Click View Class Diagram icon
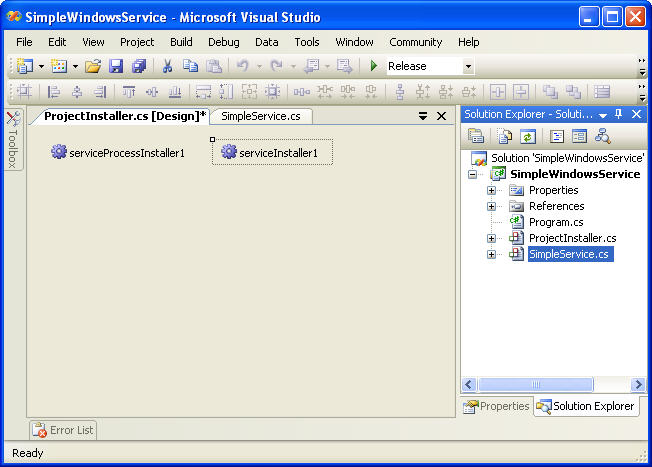Viewport: 652px width, 467px height. [x=603, y=136]
